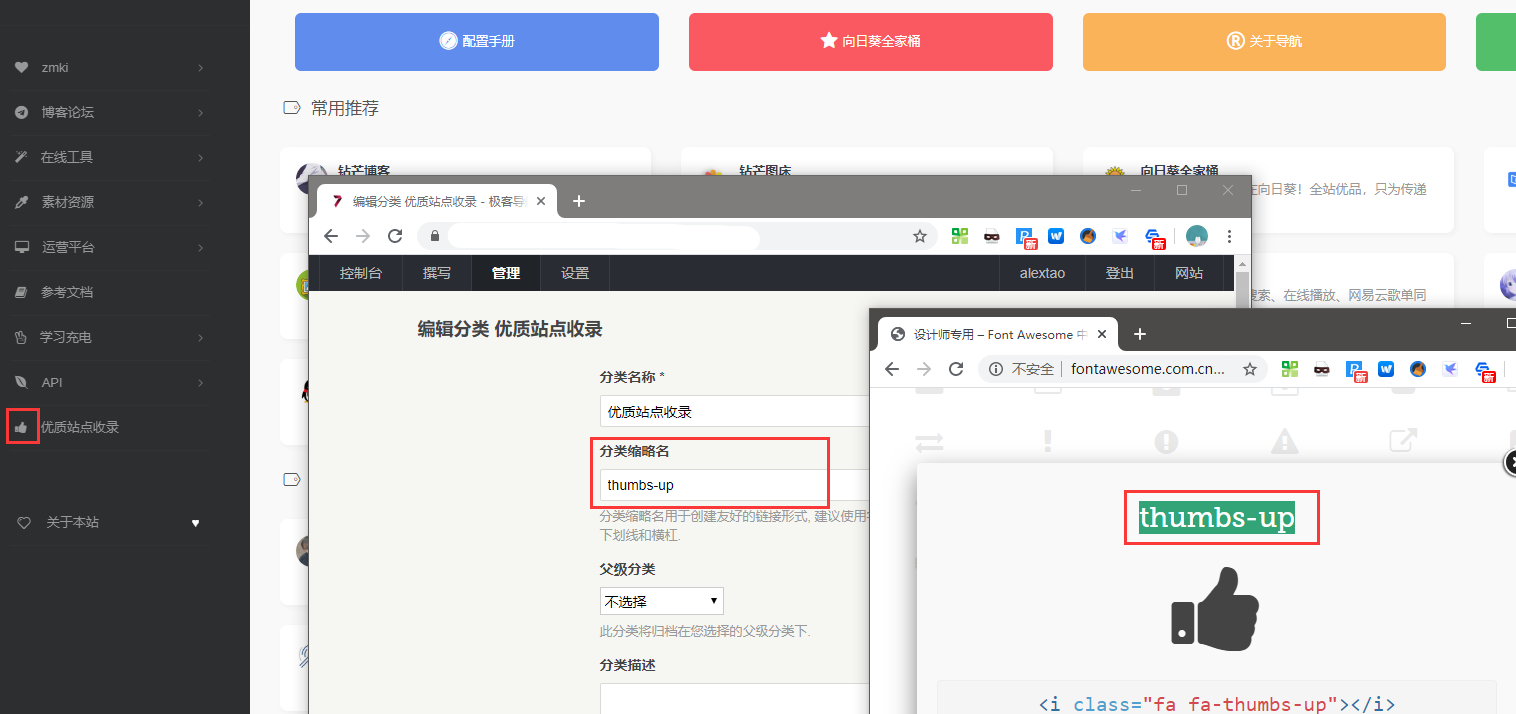Open a new tab in Font Awesome window
The image size is (1516, 714).
pyautogui.click(x=1139, y=334)
